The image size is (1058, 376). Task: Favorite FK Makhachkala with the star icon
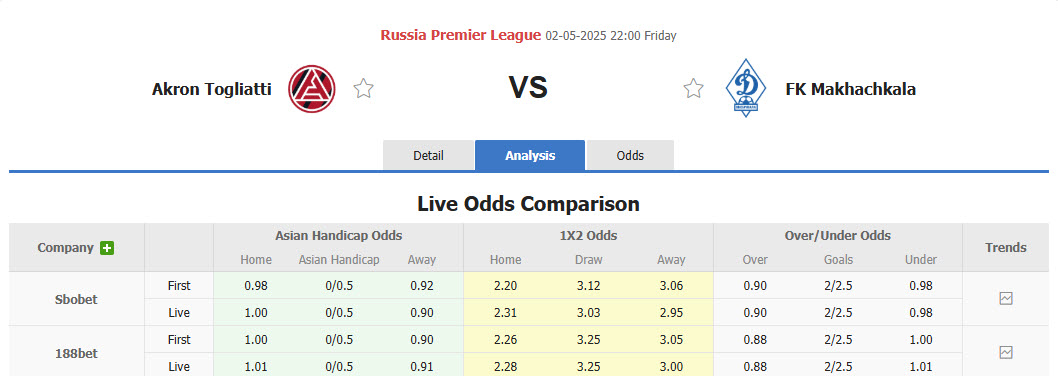coord(693,88)
